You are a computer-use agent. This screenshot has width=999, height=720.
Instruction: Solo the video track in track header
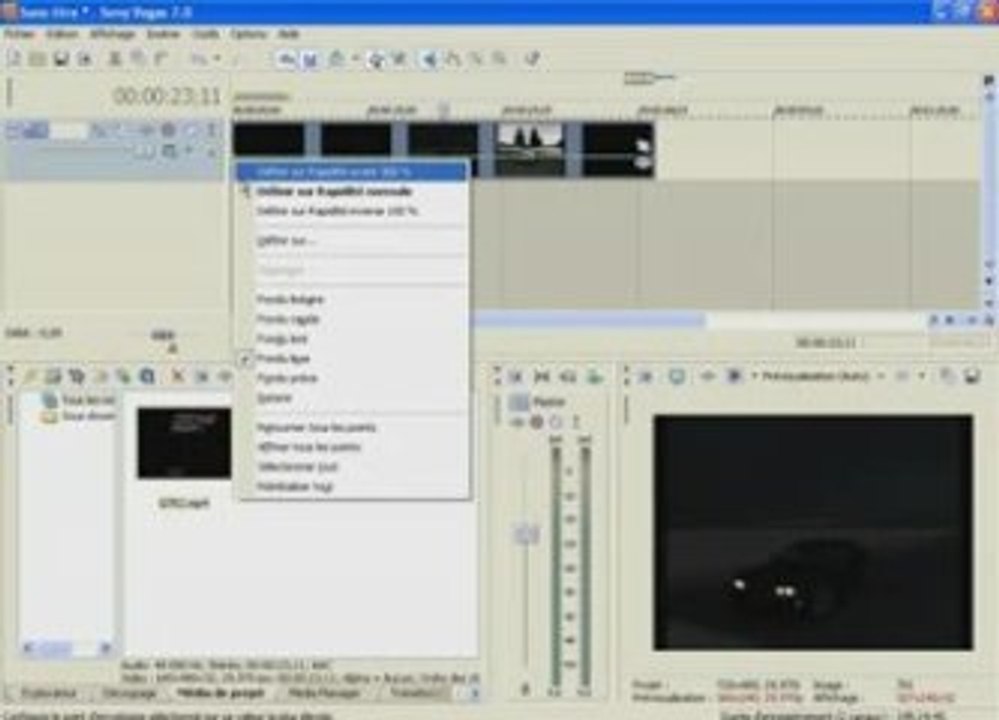click(x=212, y=130)
